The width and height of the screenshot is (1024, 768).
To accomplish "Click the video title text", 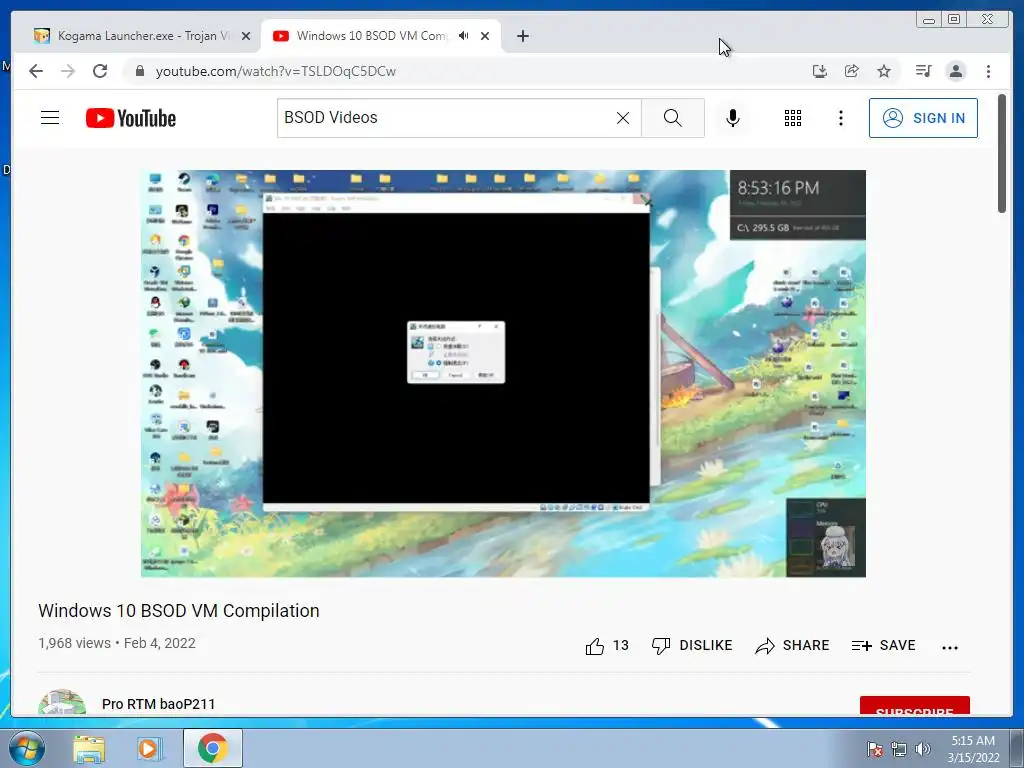I will pyautogui.click(x=179, y=611).
